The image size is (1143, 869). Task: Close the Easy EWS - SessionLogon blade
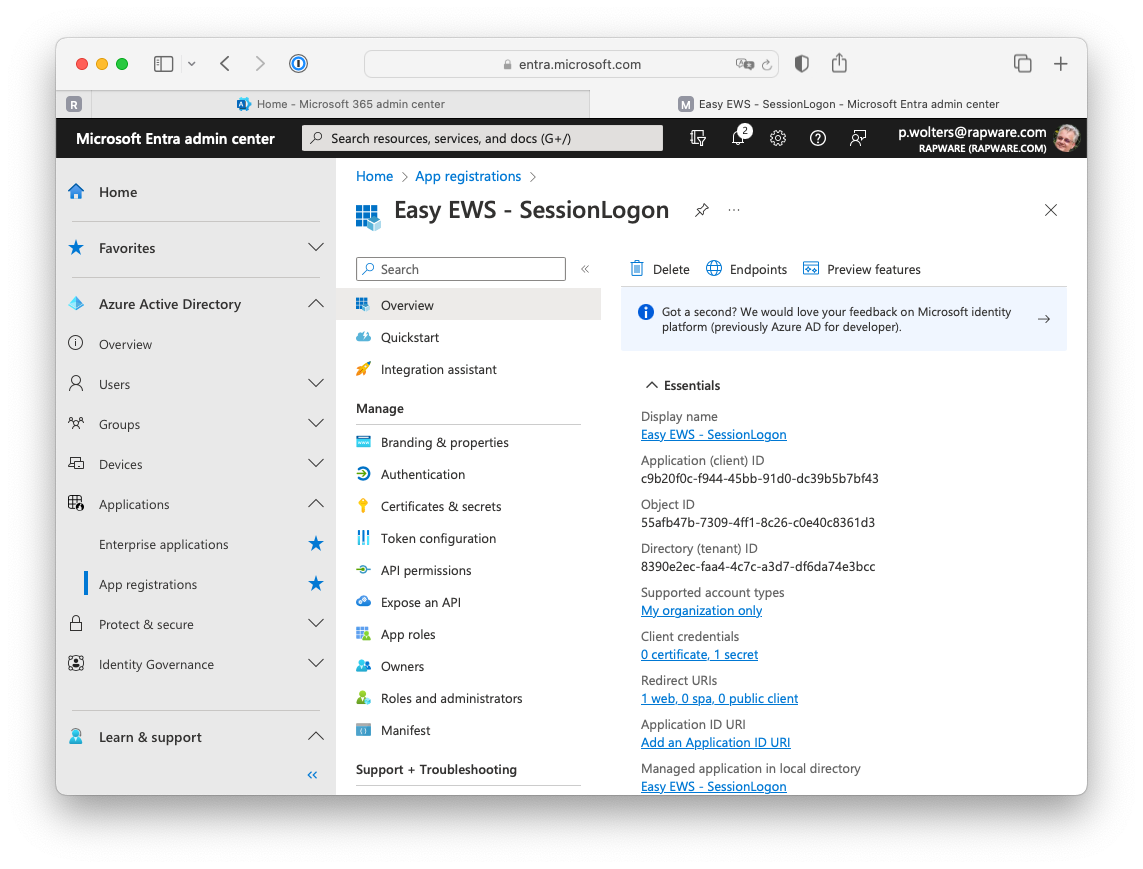1050,210
